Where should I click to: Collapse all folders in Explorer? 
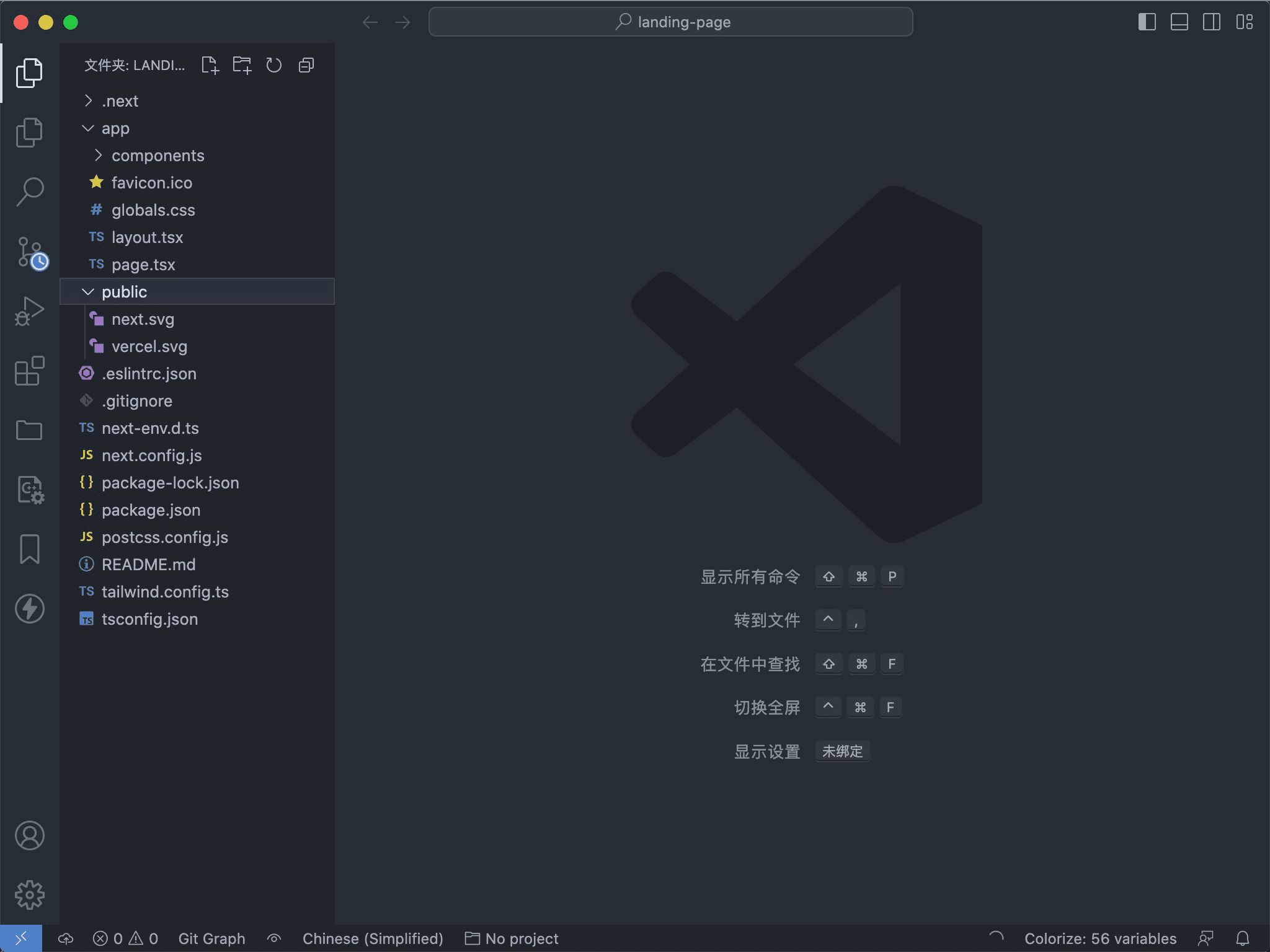pos(306,65)
